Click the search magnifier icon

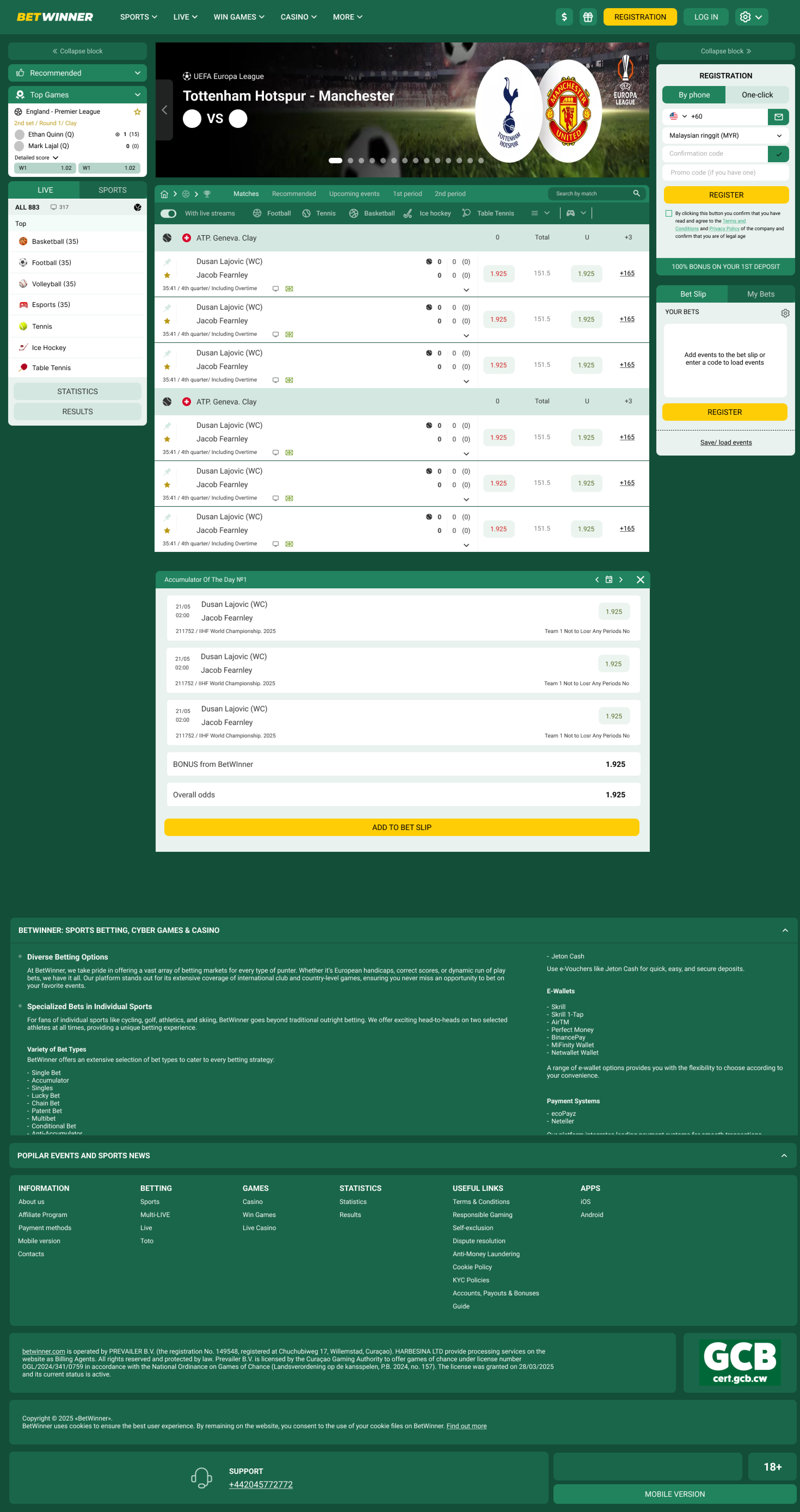coord(636,194)
